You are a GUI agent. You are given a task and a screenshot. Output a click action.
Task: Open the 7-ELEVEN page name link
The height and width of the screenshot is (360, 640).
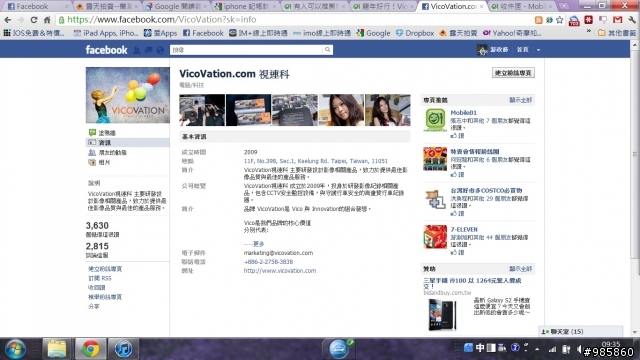point(464,229)
